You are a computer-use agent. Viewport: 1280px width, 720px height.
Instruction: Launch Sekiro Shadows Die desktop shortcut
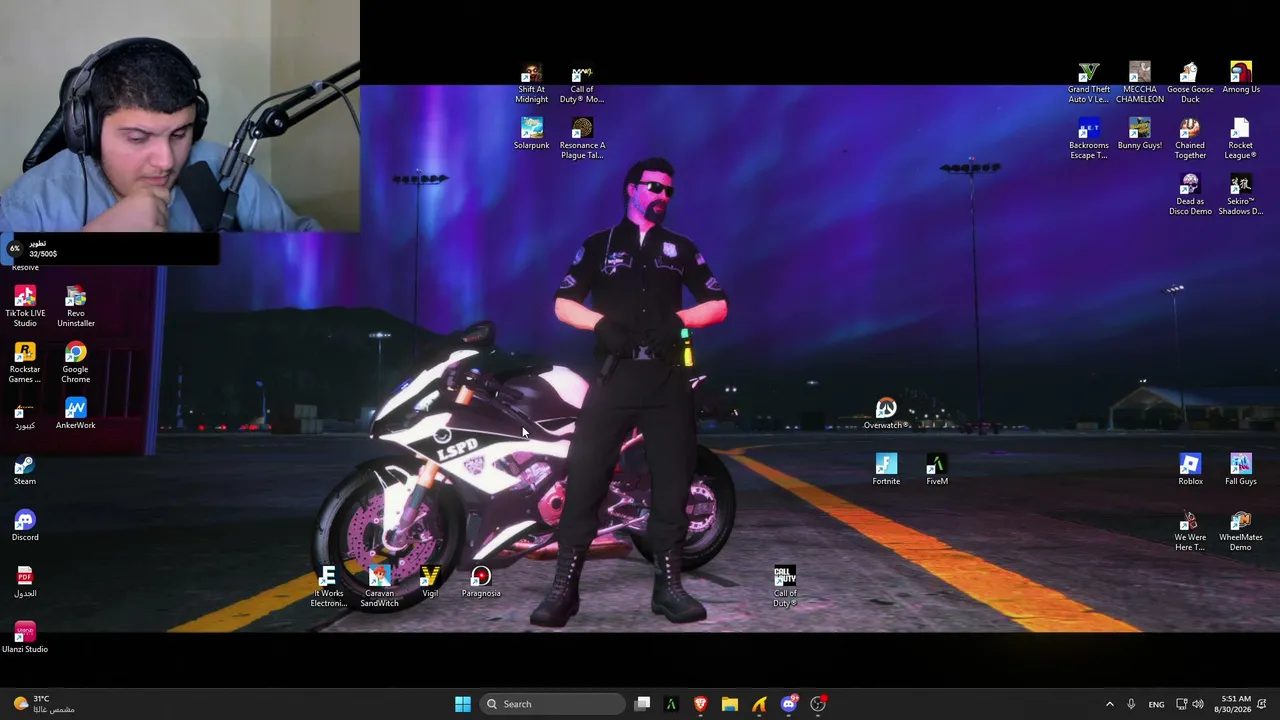point(1241,195)
